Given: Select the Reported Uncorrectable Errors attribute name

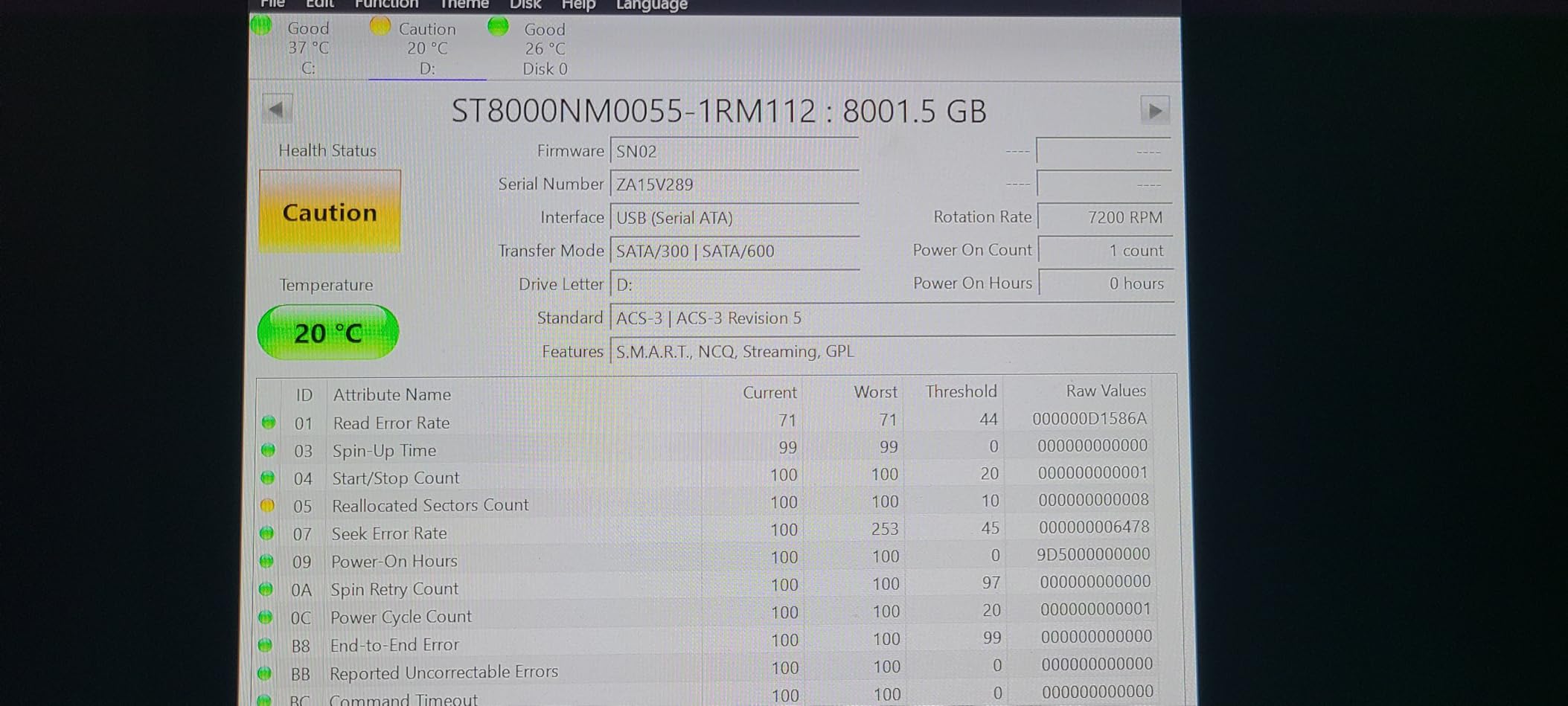Looking at the screenshot, I should (444, 672).
